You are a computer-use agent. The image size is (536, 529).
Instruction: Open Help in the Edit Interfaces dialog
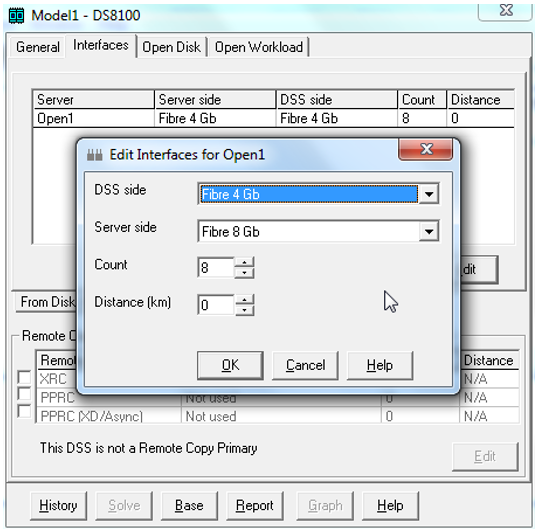coord(380,365)
